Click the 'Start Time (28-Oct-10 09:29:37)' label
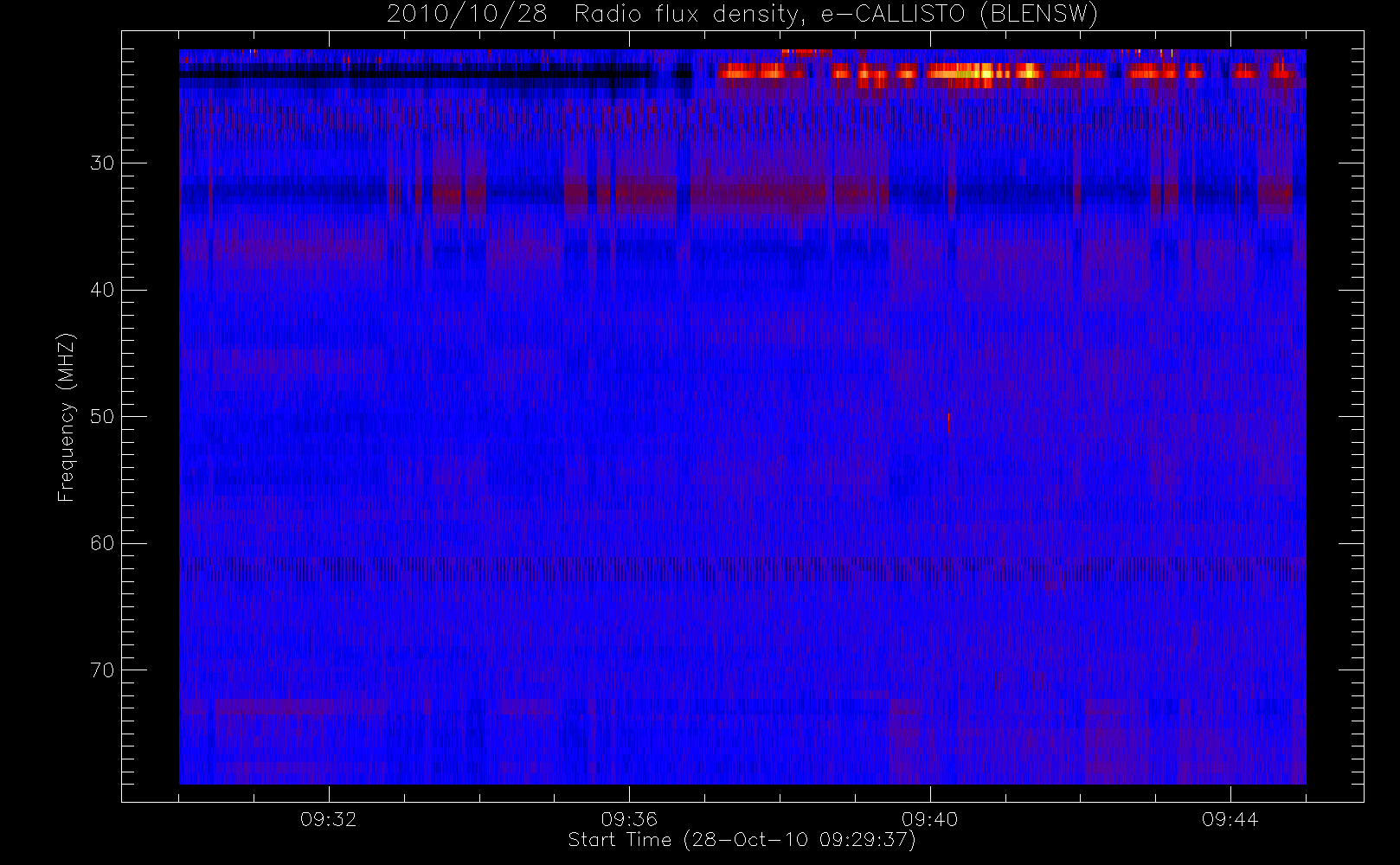The image size is (1400, 865). [x=742, y=840]
